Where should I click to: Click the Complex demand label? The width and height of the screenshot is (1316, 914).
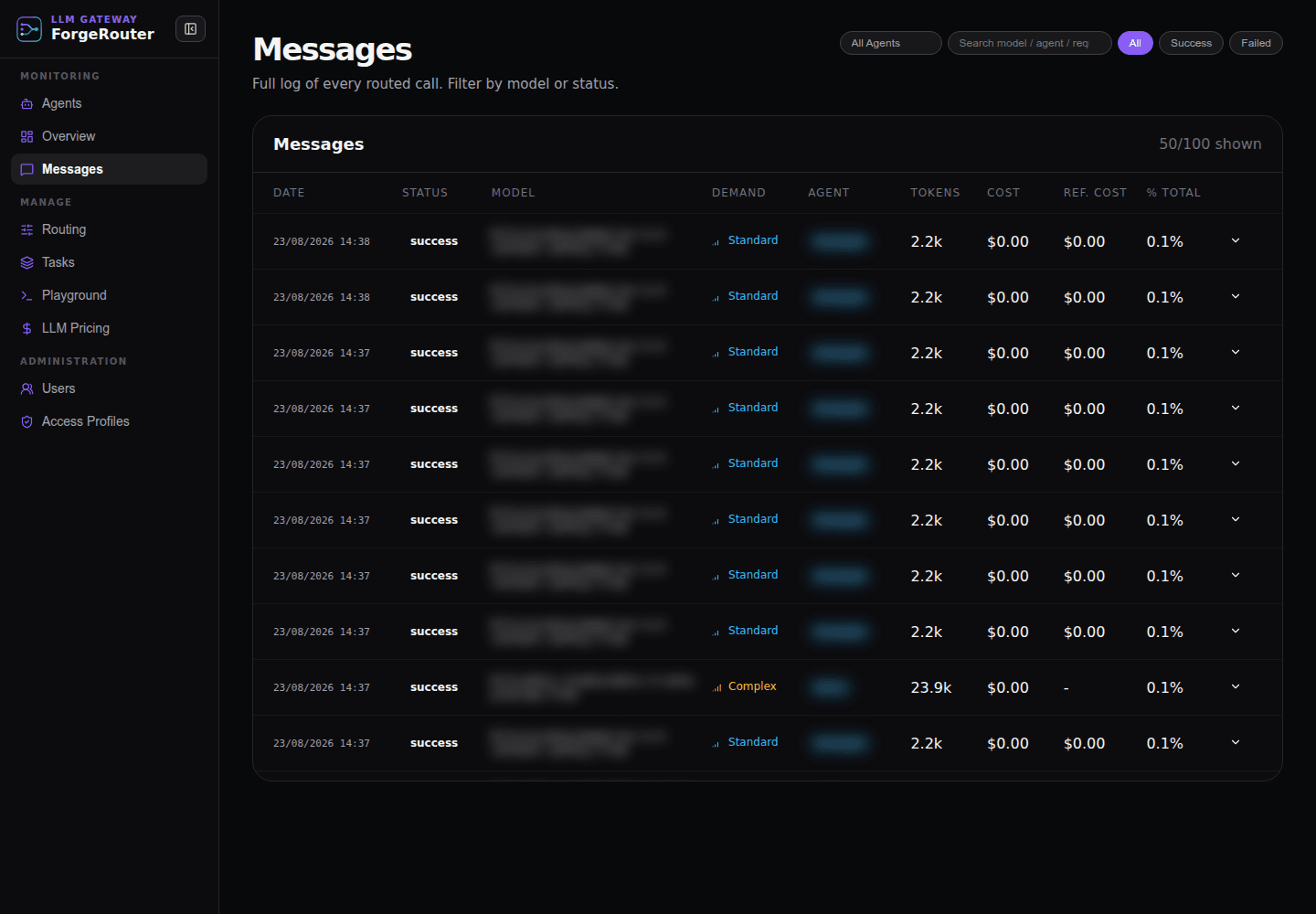pyautogui.click(x=752, y=686)
